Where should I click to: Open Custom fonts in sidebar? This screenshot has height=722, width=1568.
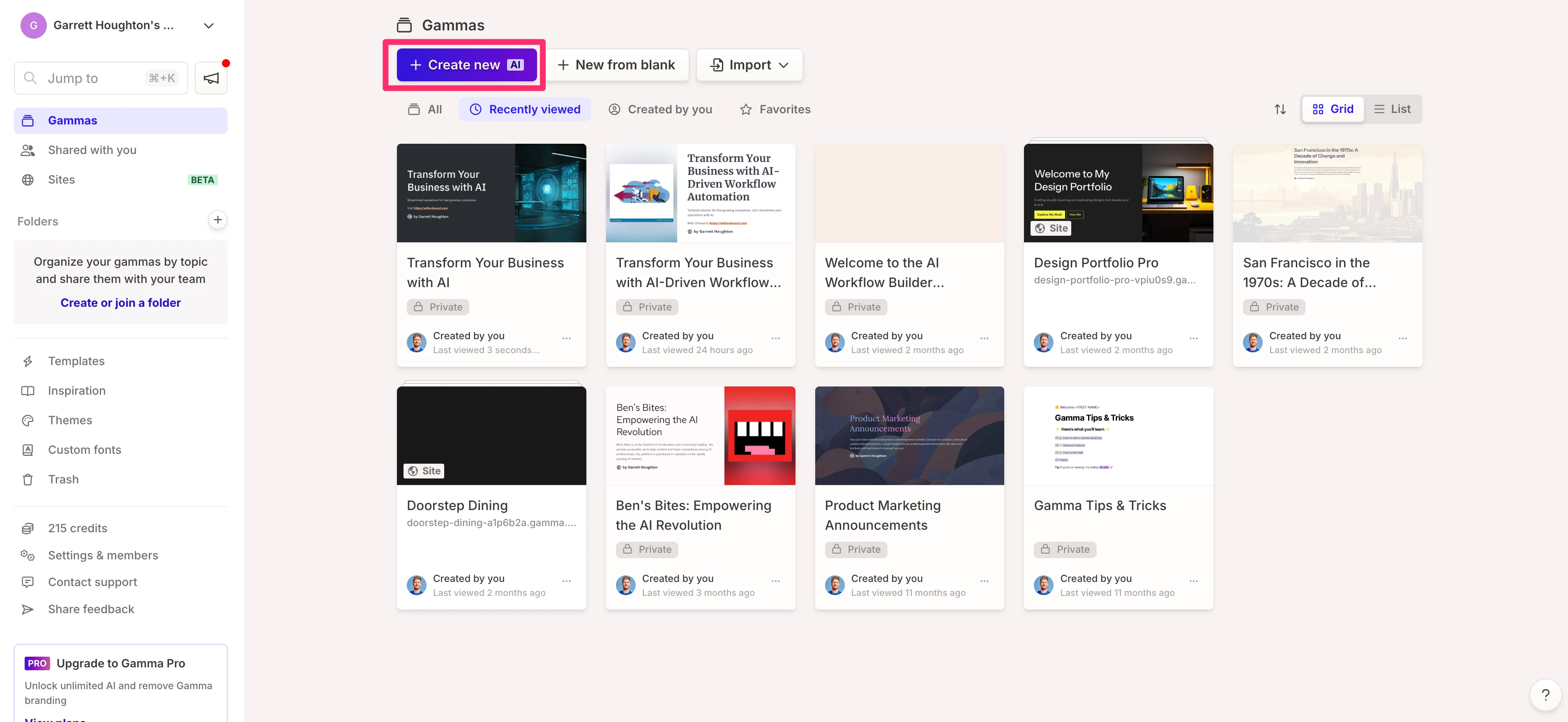(x=84, y=449)
